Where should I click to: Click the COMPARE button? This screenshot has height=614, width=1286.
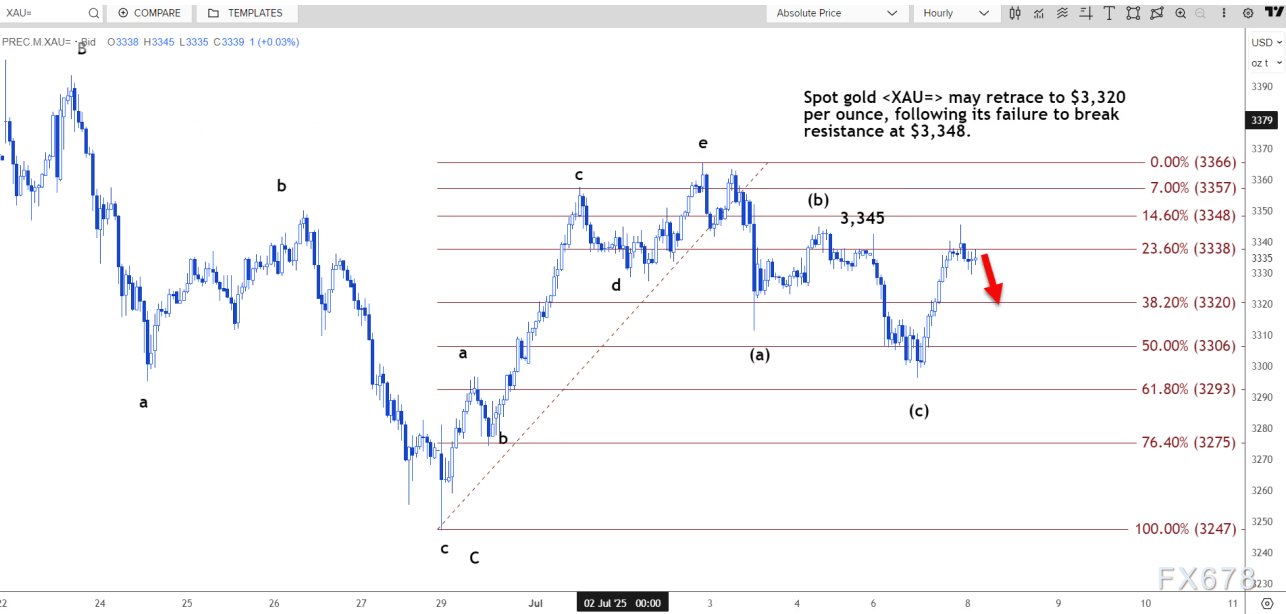point(149,13)
